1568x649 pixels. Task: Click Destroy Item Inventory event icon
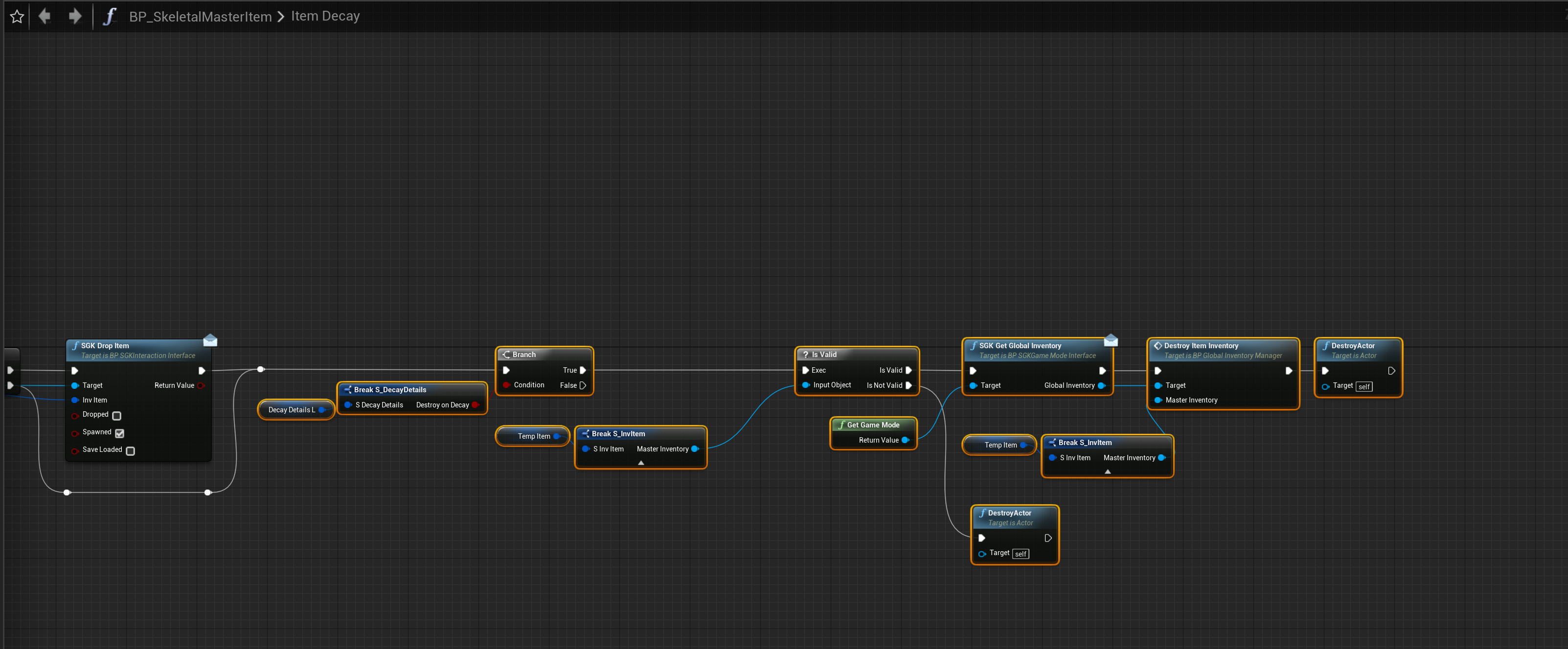tap(1157, 345)
